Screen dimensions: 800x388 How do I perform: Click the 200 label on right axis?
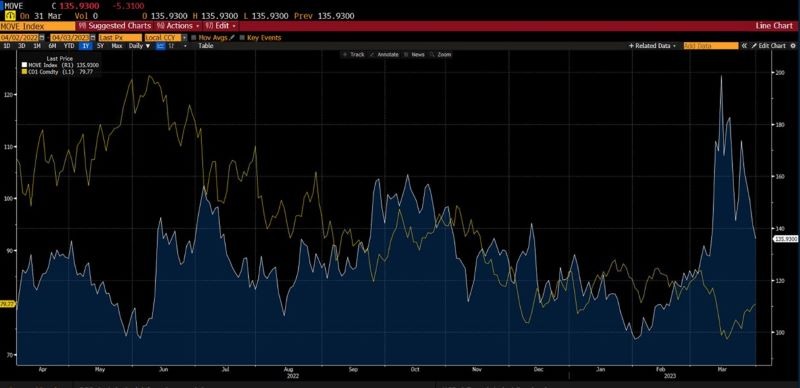pos(780,73)
